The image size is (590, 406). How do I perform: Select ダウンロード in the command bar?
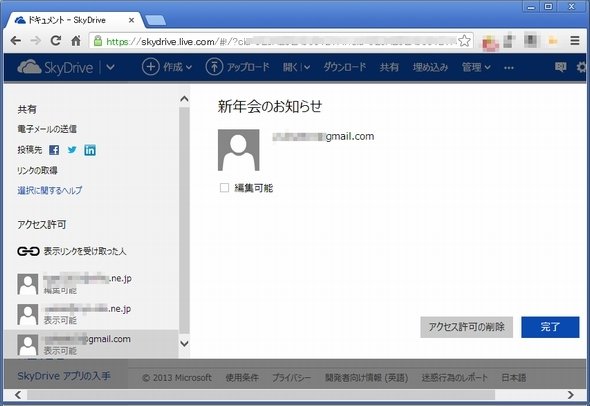(345, 67)
